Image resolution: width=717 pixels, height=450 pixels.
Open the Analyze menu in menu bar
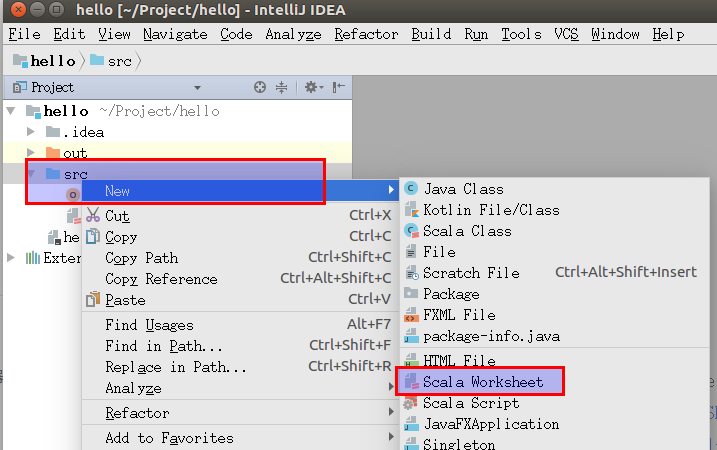coord(293,34)
